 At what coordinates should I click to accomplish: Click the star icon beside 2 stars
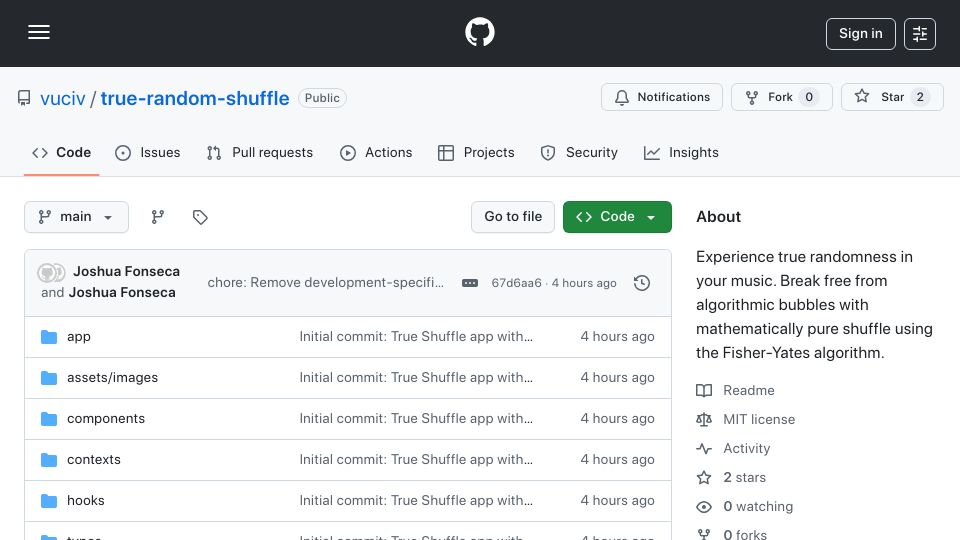[704, 478]
